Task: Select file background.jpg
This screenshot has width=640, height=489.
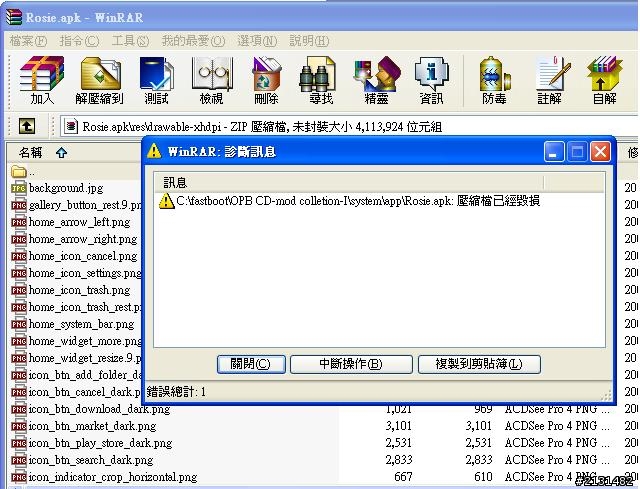Action: (66, 188)
